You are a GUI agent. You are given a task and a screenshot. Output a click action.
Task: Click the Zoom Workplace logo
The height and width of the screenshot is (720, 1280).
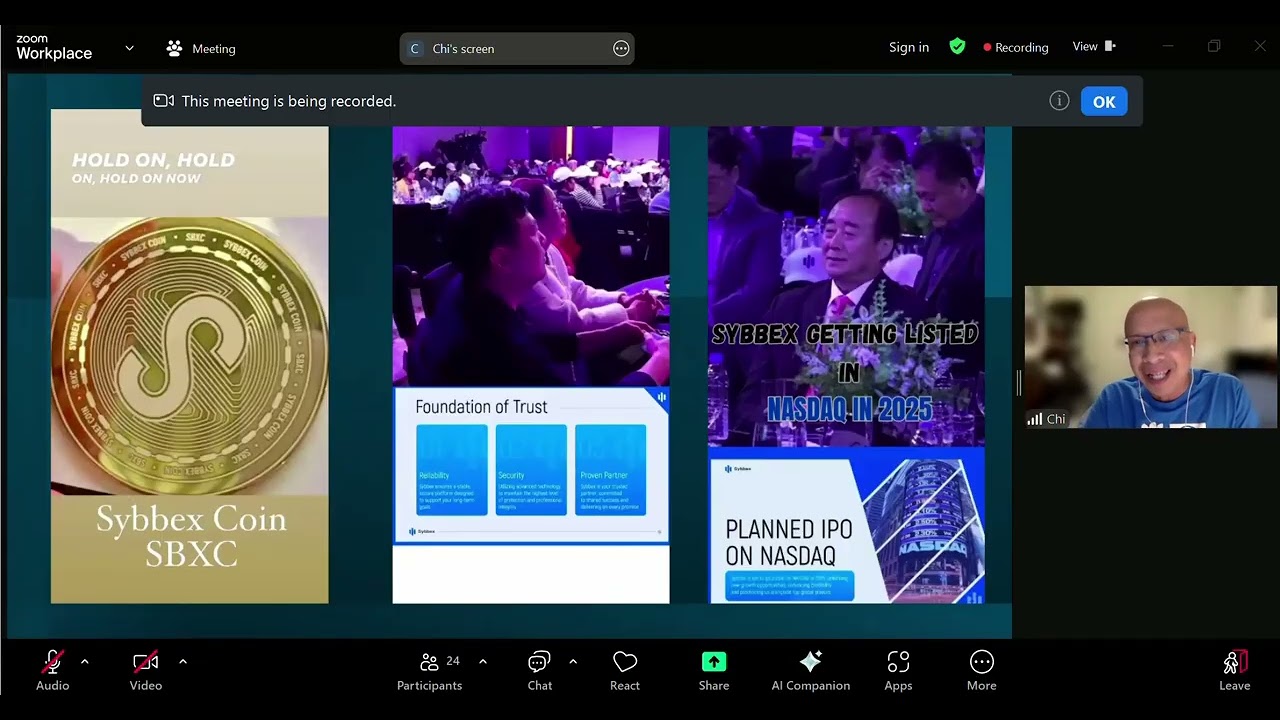(x=54, y=47)
